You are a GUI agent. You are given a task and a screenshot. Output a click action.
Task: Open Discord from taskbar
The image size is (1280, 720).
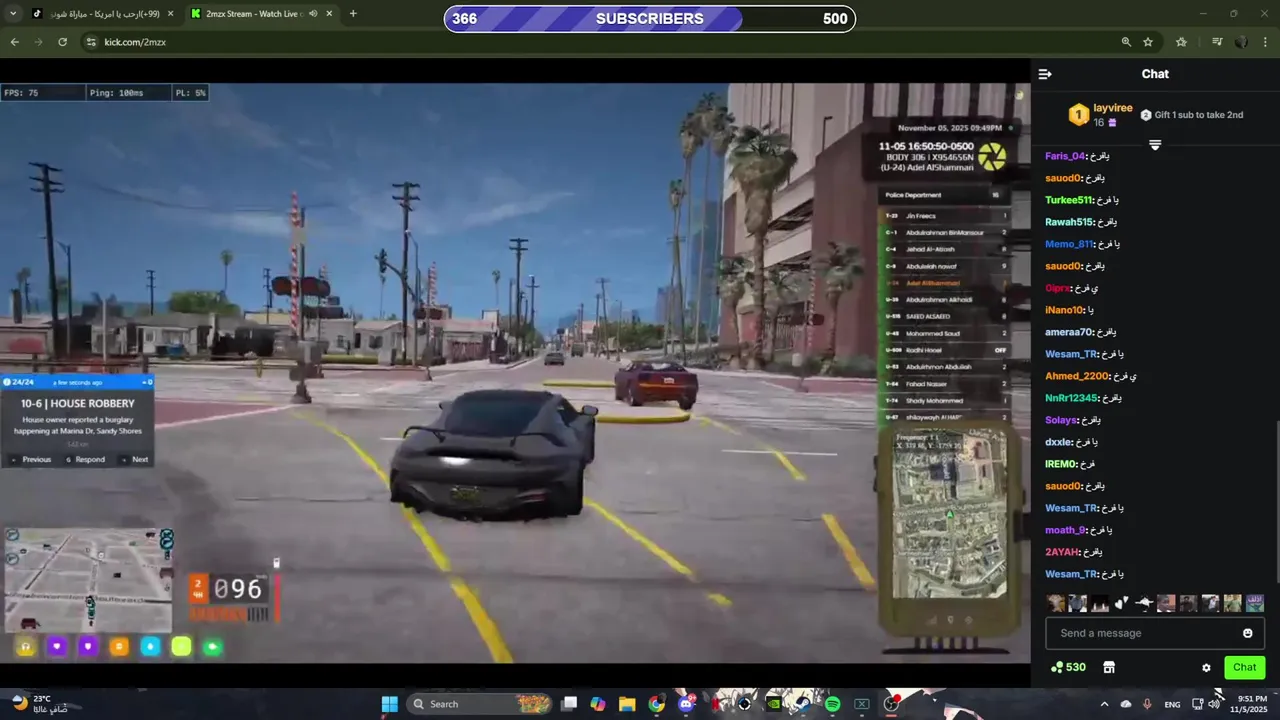click(x=686, y=704)
